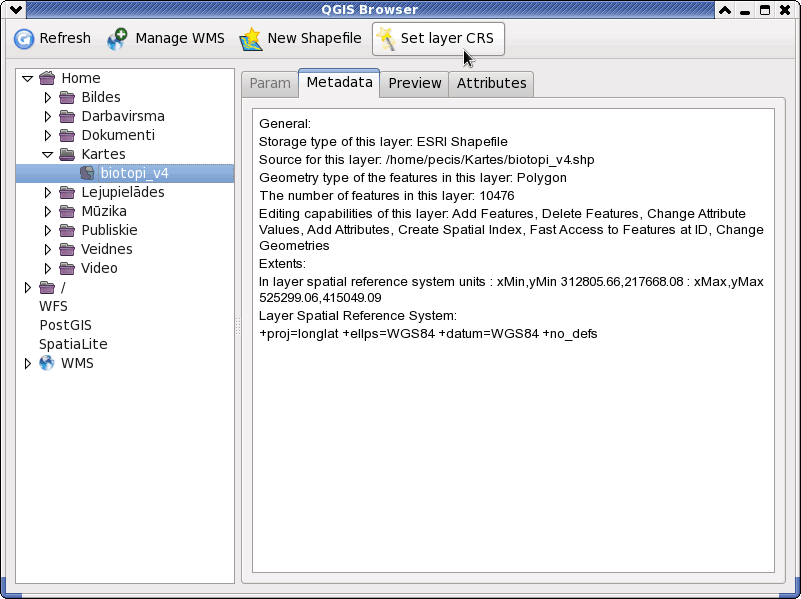The width and height of the screenshot is (801, 599).
Task: Switch to the Param tab
Action: click(x=270, y=84)
